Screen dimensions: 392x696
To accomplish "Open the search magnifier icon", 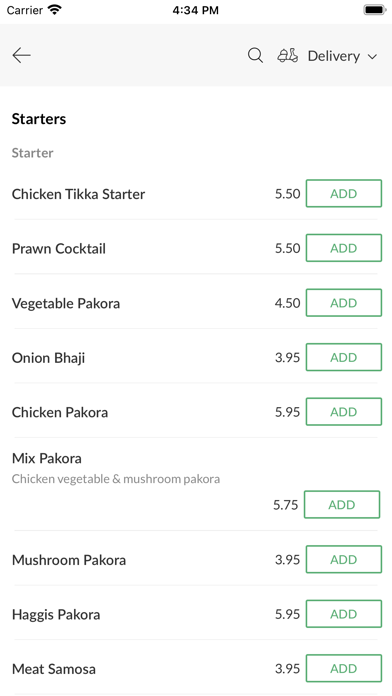I will [x=255, y=55].
